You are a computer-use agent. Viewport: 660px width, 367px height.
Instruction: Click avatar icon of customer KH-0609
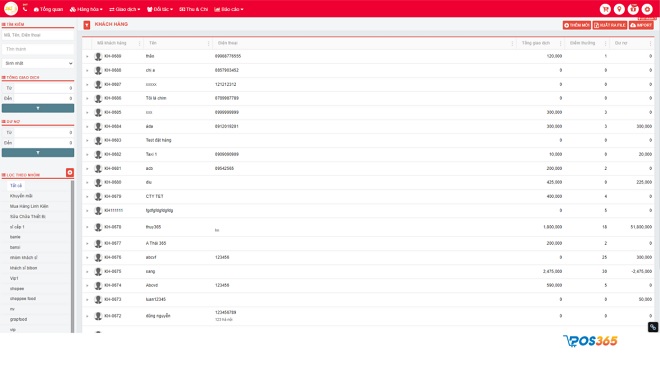tap(98, 56)
